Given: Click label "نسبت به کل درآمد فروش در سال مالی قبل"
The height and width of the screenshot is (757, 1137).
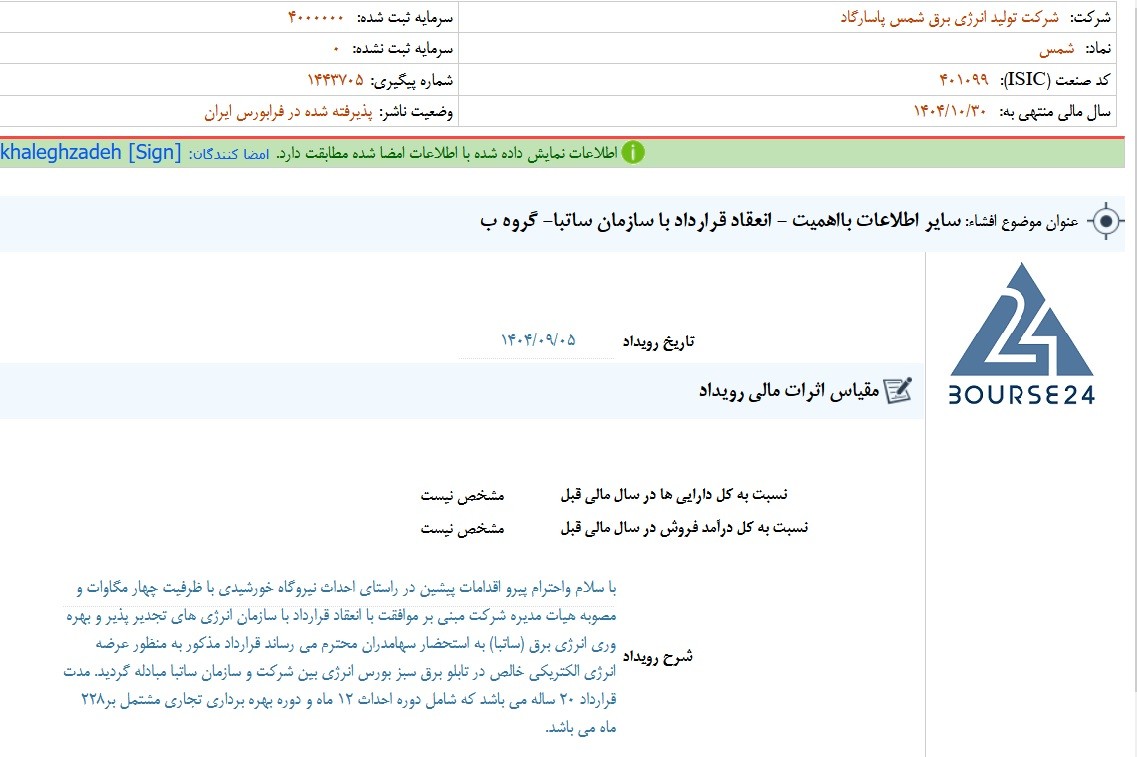Looking at the screenshot, I should [x=684, y=528].
